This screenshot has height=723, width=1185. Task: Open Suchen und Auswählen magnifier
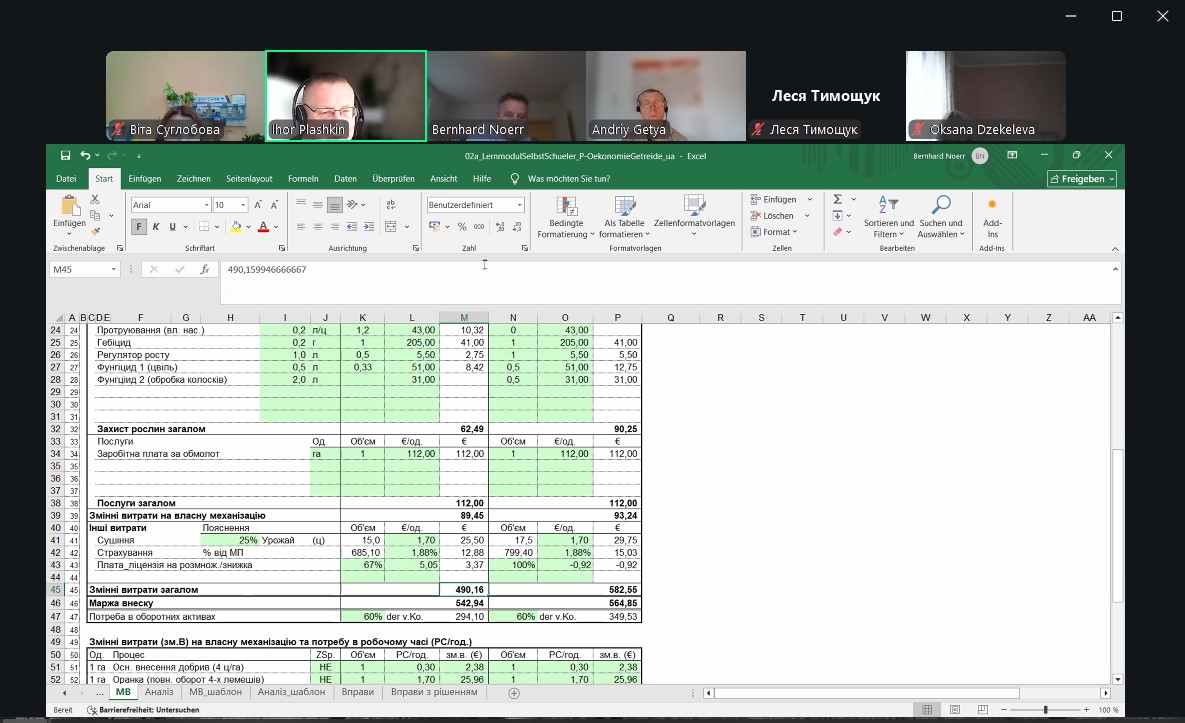tap(940, 216)
